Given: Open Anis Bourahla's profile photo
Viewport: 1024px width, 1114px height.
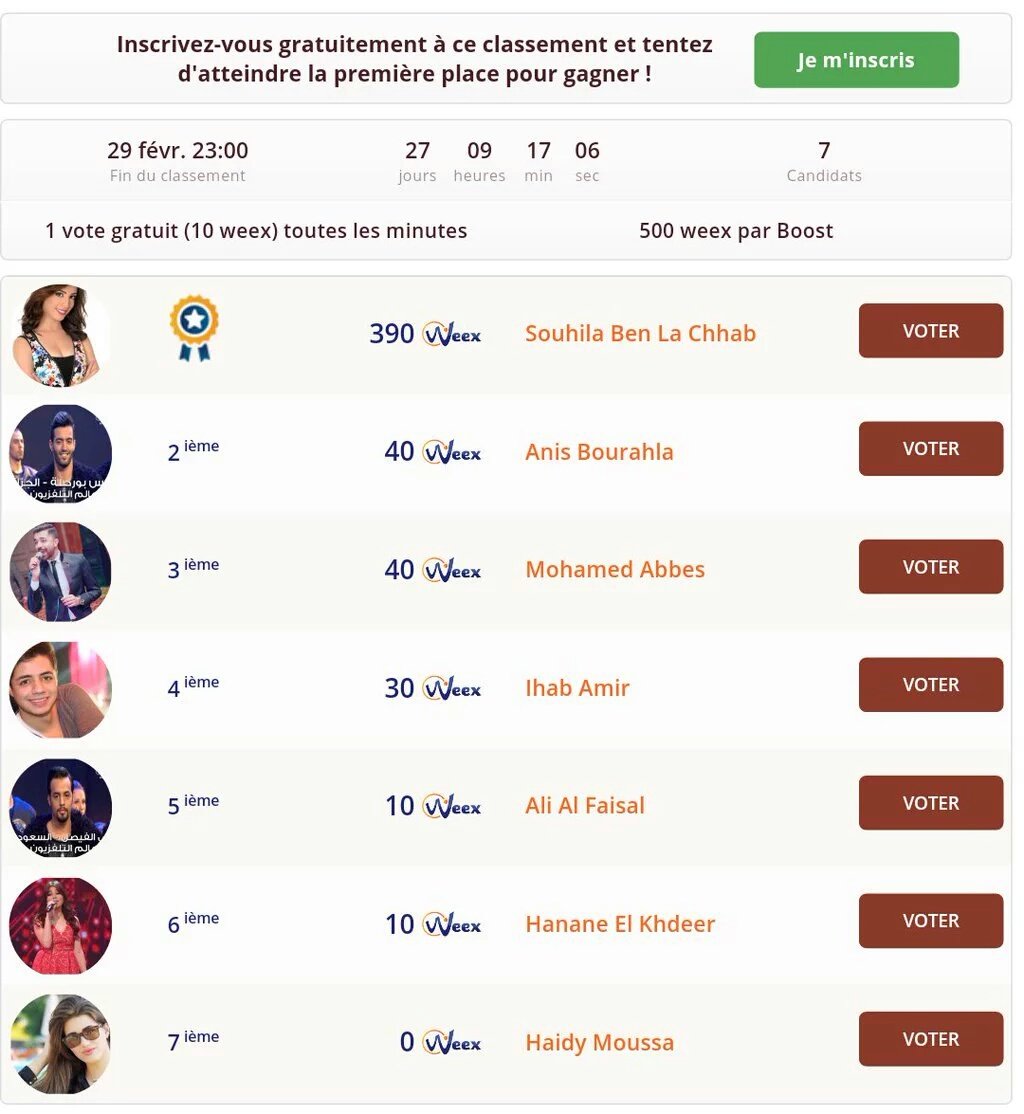Looking at the screenshot, I should (60, 453).
